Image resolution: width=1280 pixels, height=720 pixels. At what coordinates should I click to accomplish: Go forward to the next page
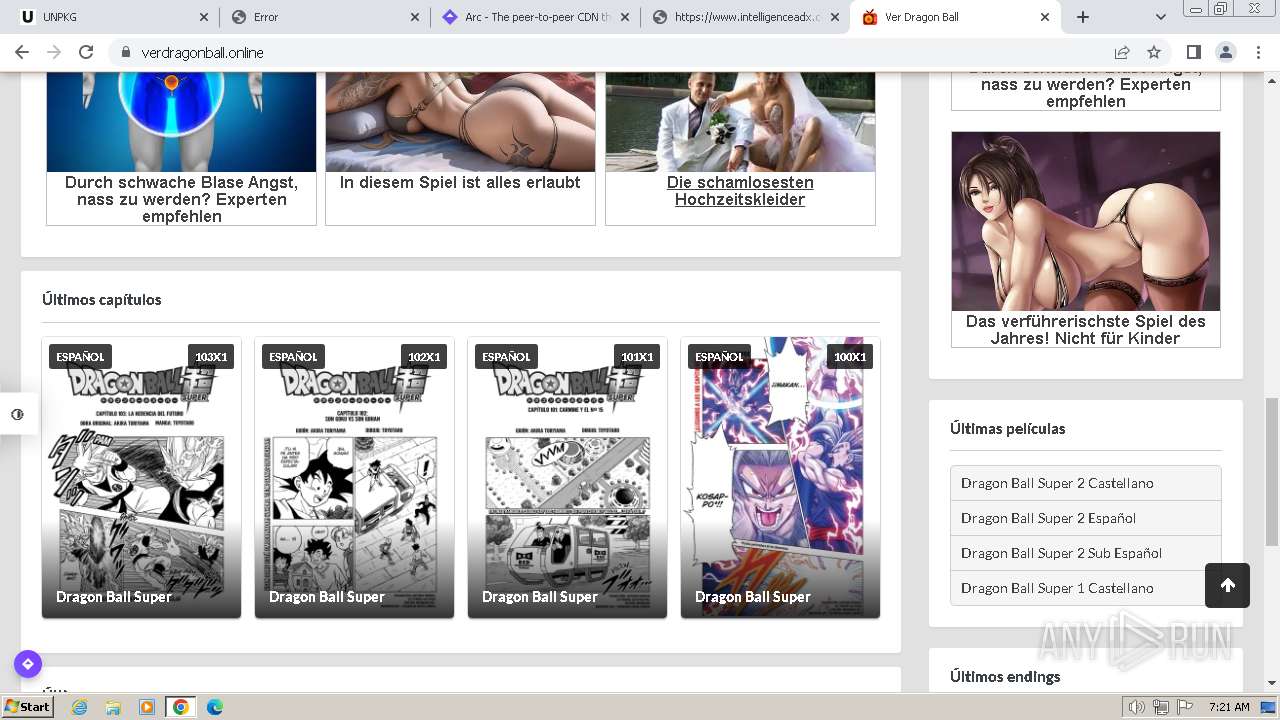(x=54, y=52)
